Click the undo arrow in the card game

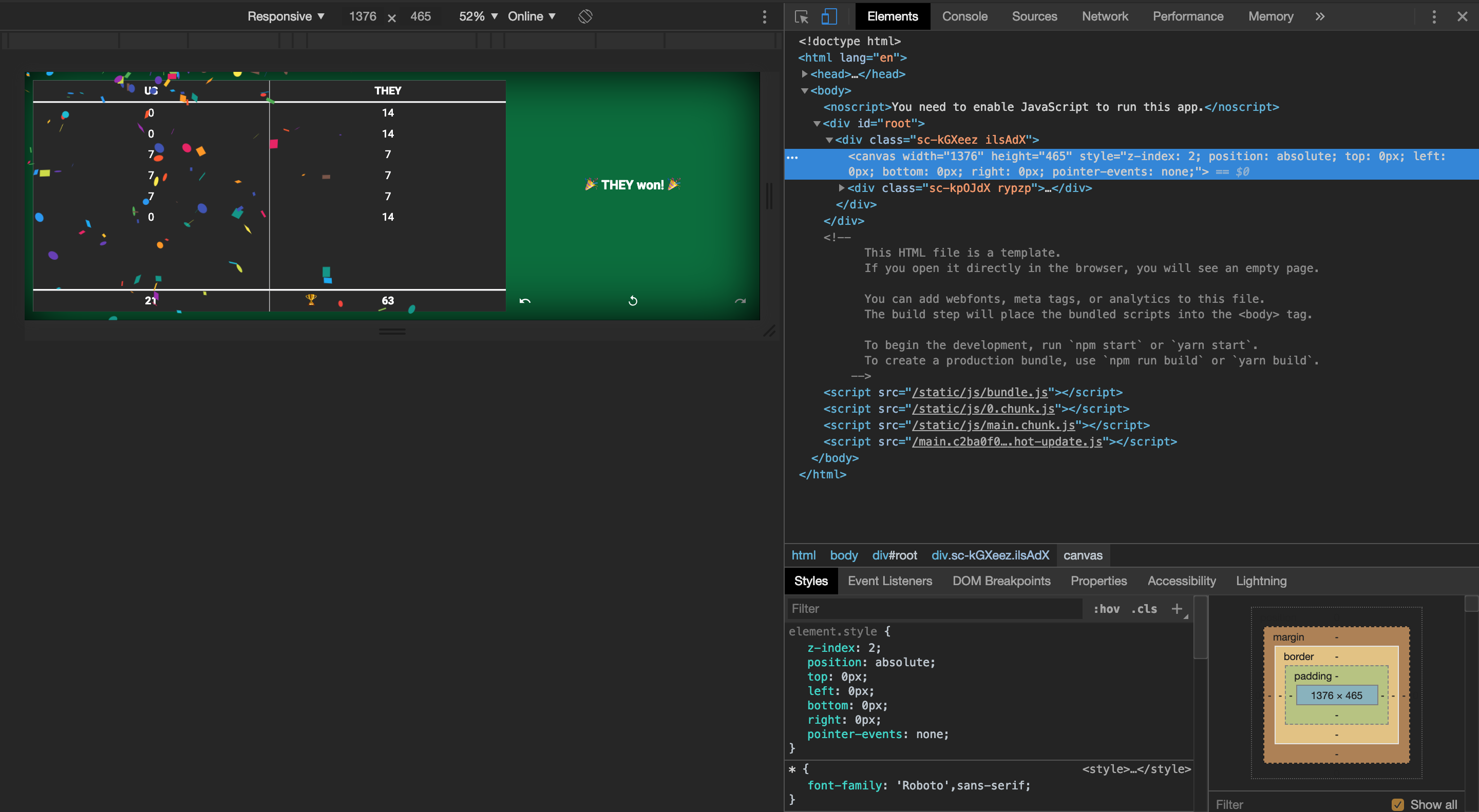524,300
